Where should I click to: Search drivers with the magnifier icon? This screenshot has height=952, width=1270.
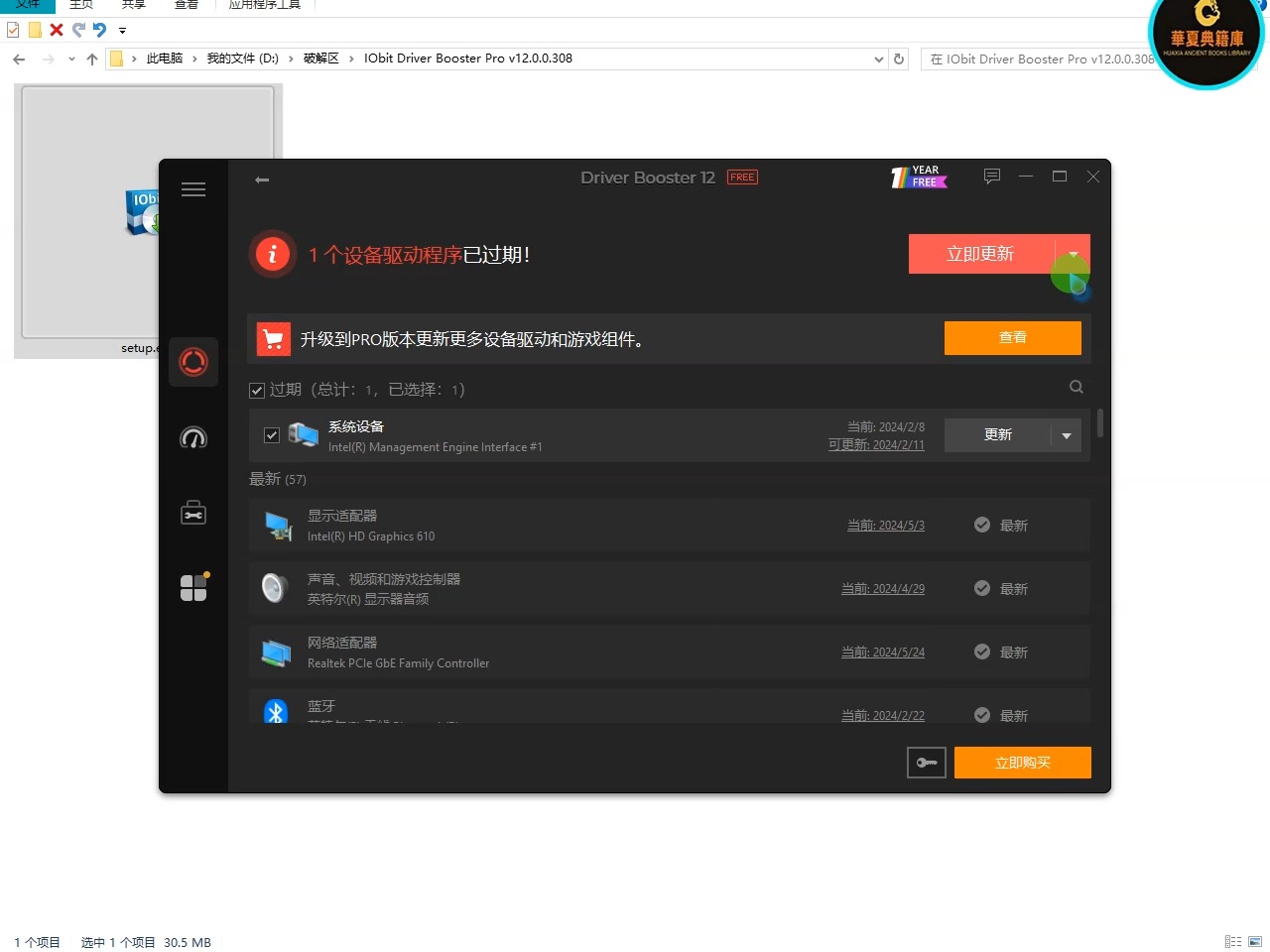coord(1077,387)
